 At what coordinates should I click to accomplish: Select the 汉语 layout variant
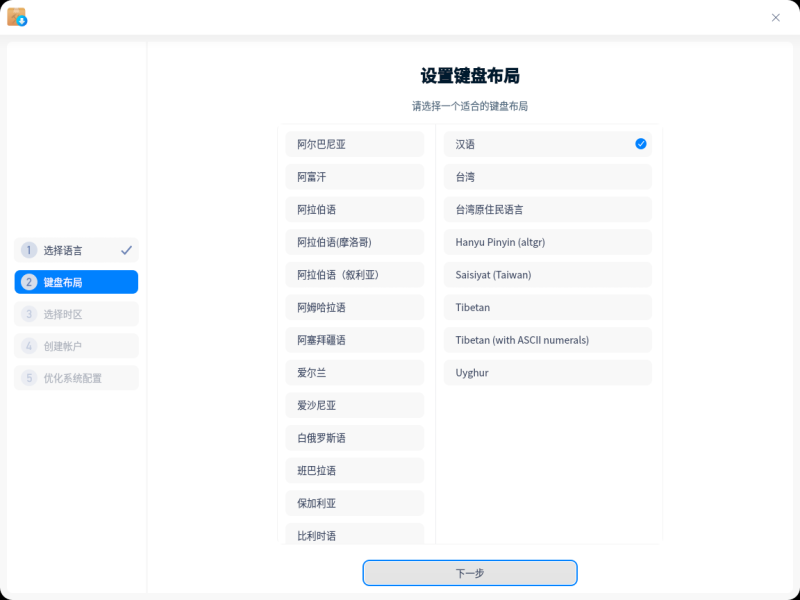click(x=547, y=144)
